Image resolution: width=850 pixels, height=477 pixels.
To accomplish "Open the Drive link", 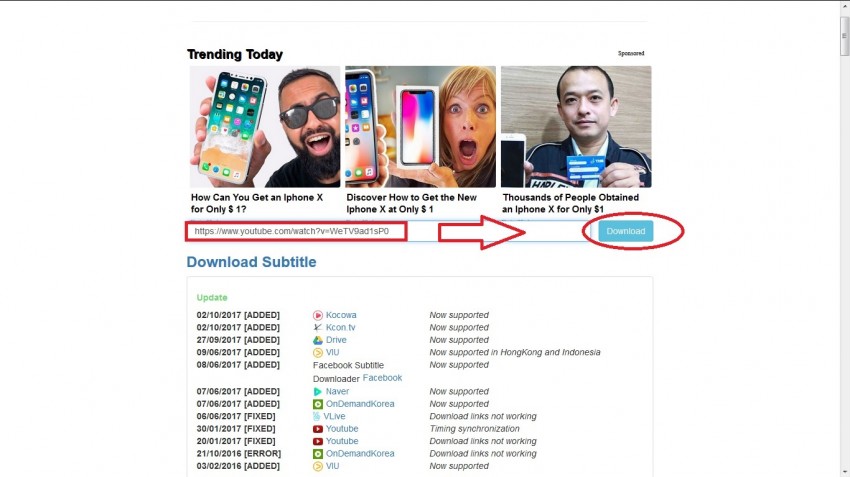I will tap(336, 340).
